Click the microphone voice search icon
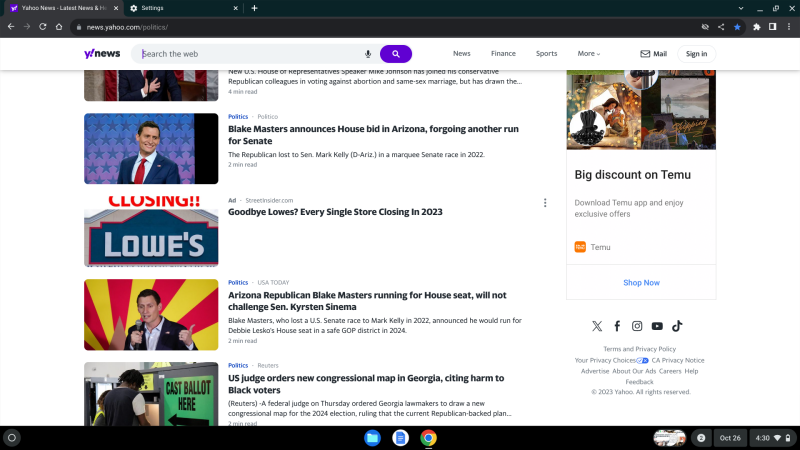This screenshot has width=800, height=450. [x=368, y=54]
